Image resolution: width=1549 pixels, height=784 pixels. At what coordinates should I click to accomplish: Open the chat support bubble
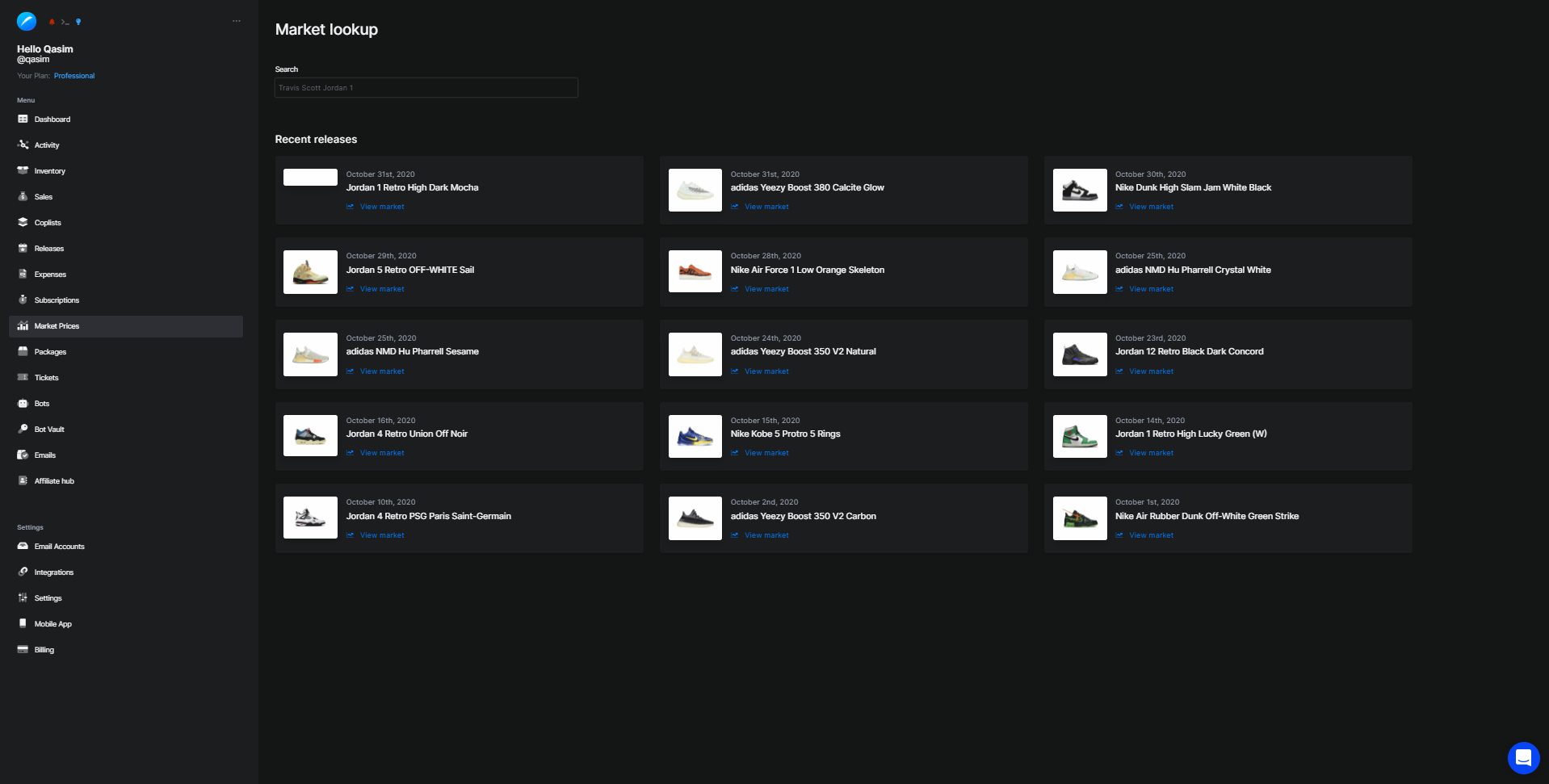pos(1523,757)
